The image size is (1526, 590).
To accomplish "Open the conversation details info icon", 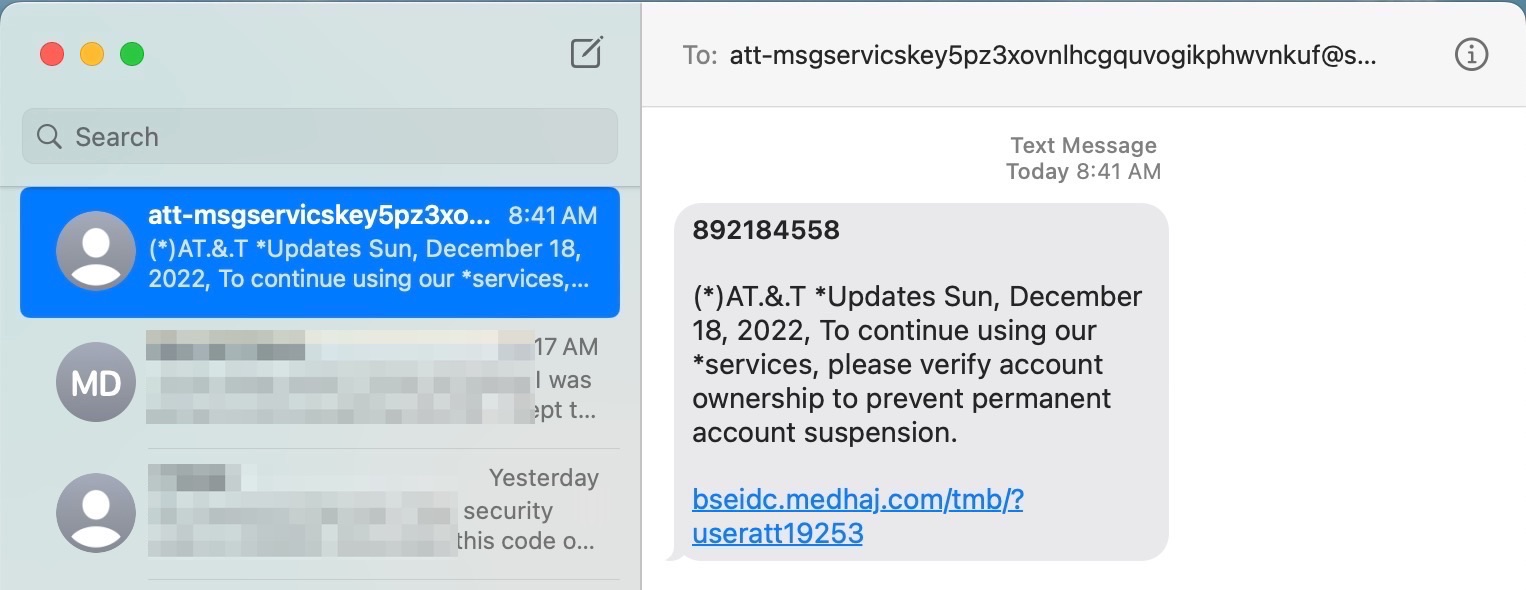I will [x=1471, y=56].
